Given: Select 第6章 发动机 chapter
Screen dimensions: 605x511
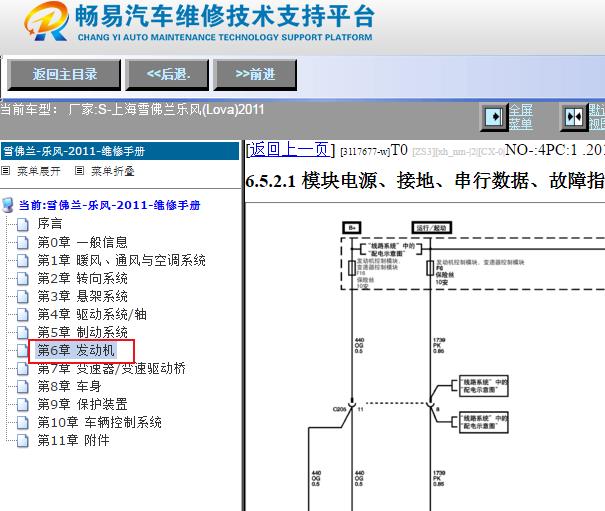Looking at the screenshot, I should click(x=76, y=350).
